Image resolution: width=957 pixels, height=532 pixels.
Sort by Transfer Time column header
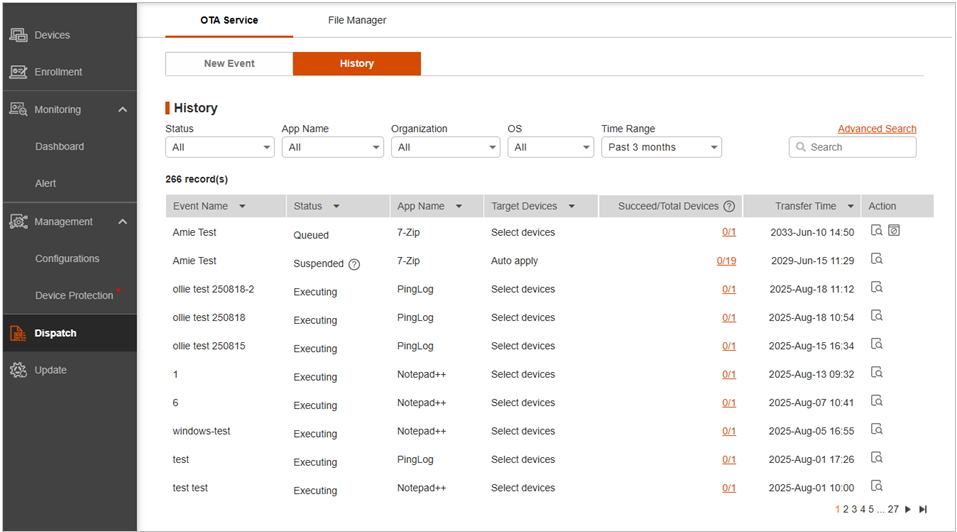805,206
